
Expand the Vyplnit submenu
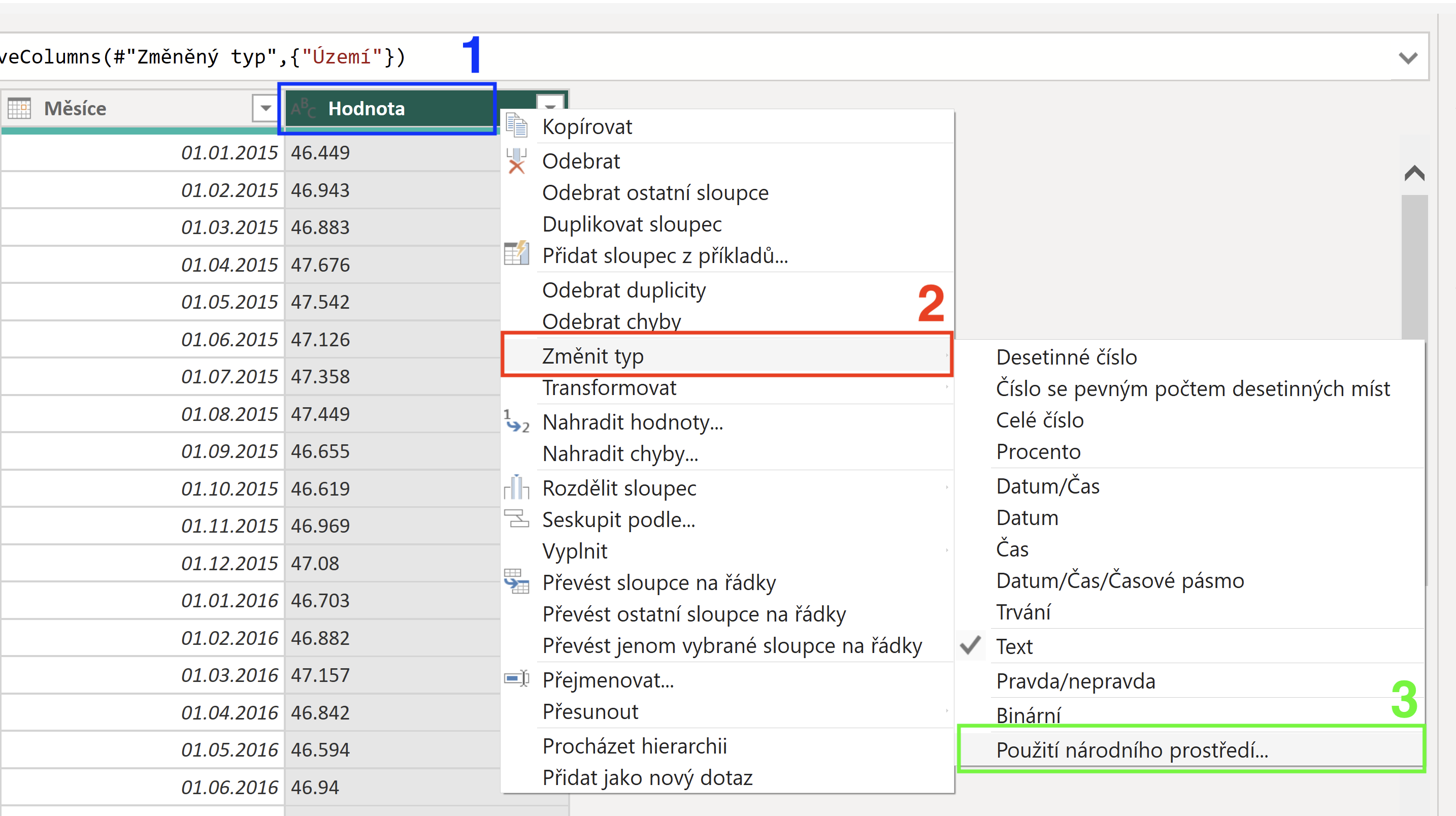point(947,550)
